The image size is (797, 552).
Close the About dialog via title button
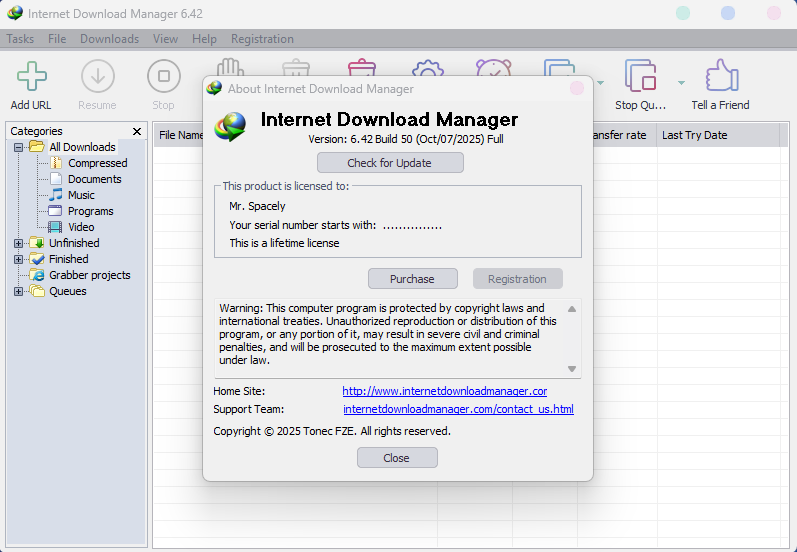click(x=576, y=88)
